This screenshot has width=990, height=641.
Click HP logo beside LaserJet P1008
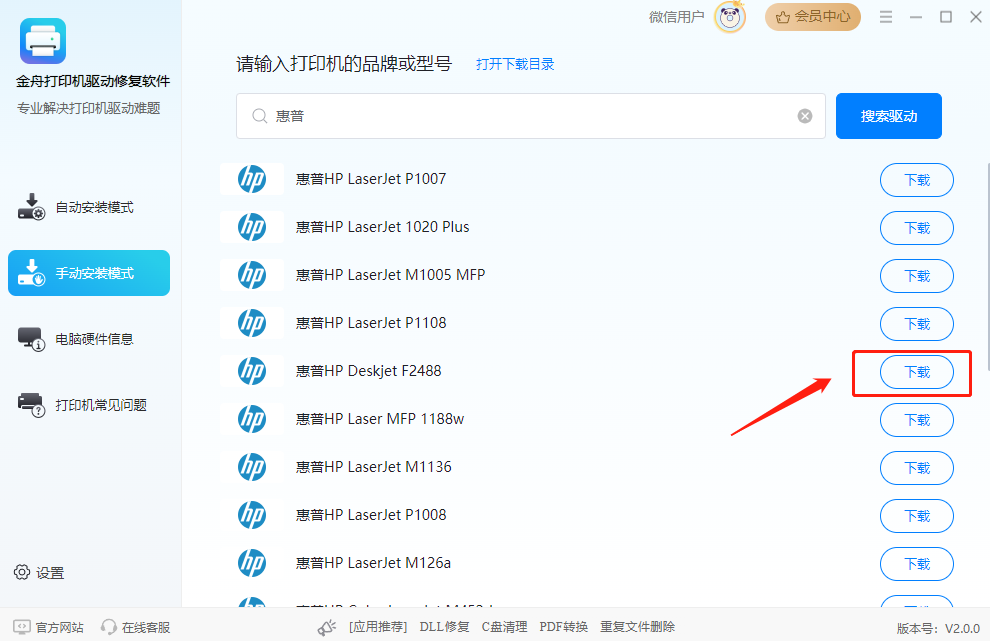click(252, 515)
